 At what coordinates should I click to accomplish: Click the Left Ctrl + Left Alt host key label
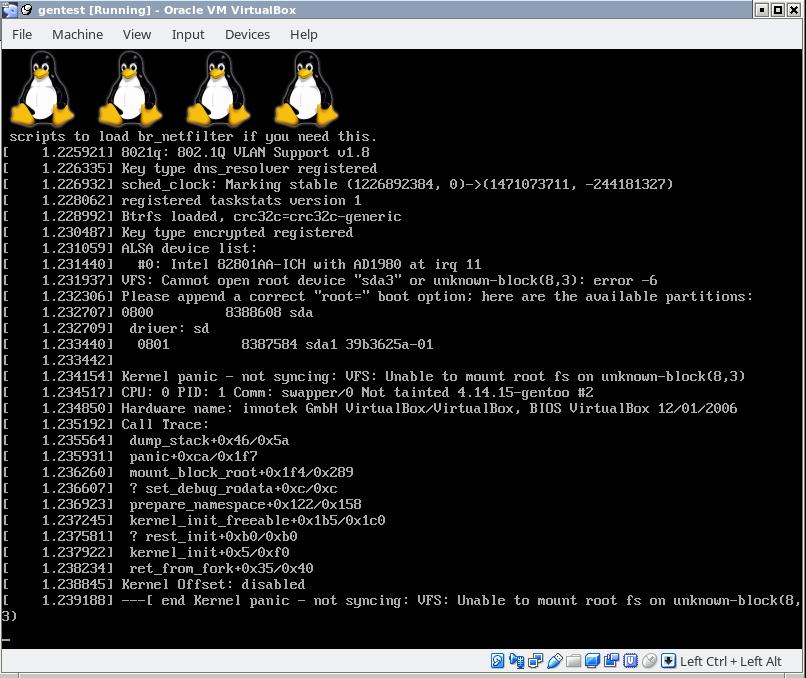(730, 662)
